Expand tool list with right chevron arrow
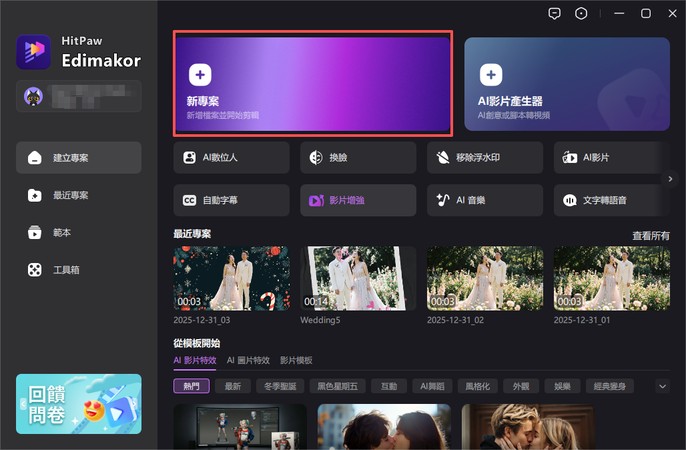Screen dimensions: 686x450 [670, 179]
